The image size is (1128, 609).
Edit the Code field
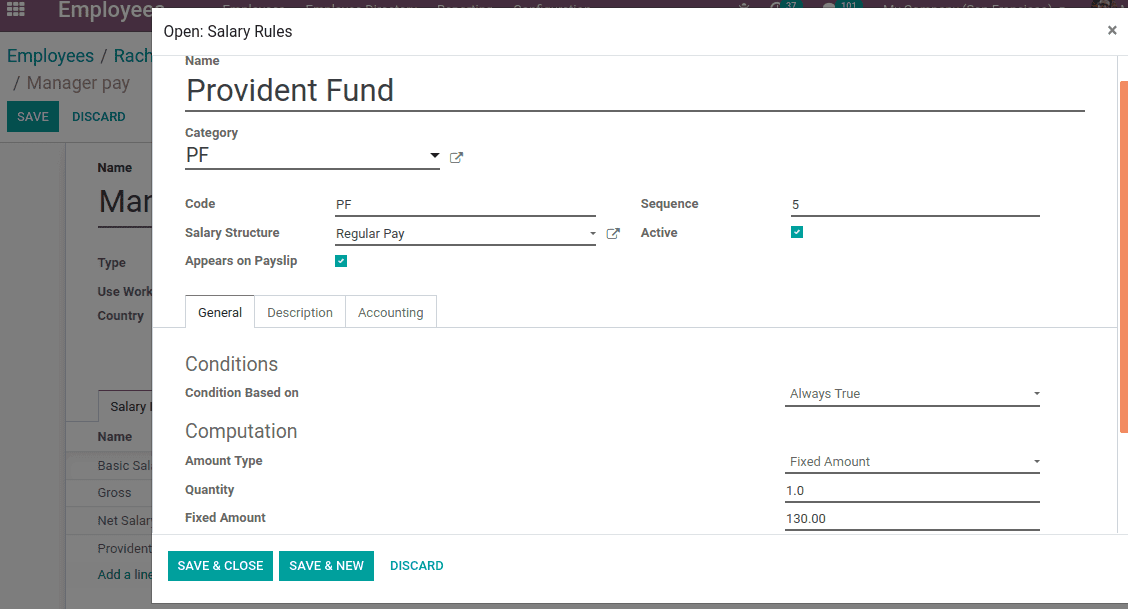465,205
